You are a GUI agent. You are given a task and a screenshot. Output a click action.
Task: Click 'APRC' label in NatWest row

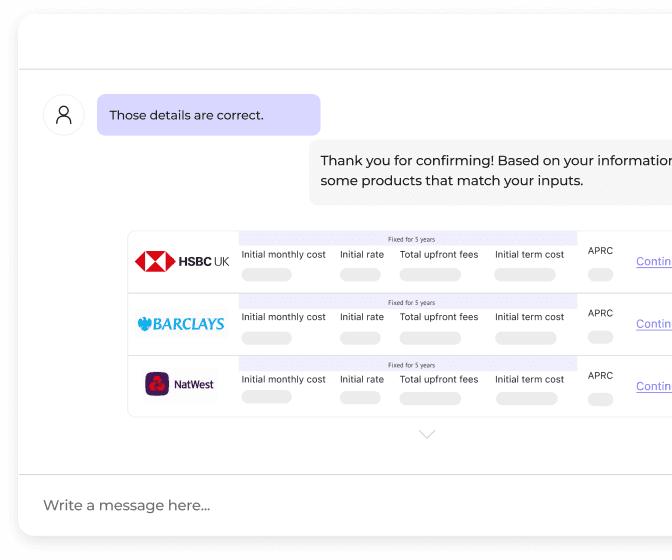[600, 376]
